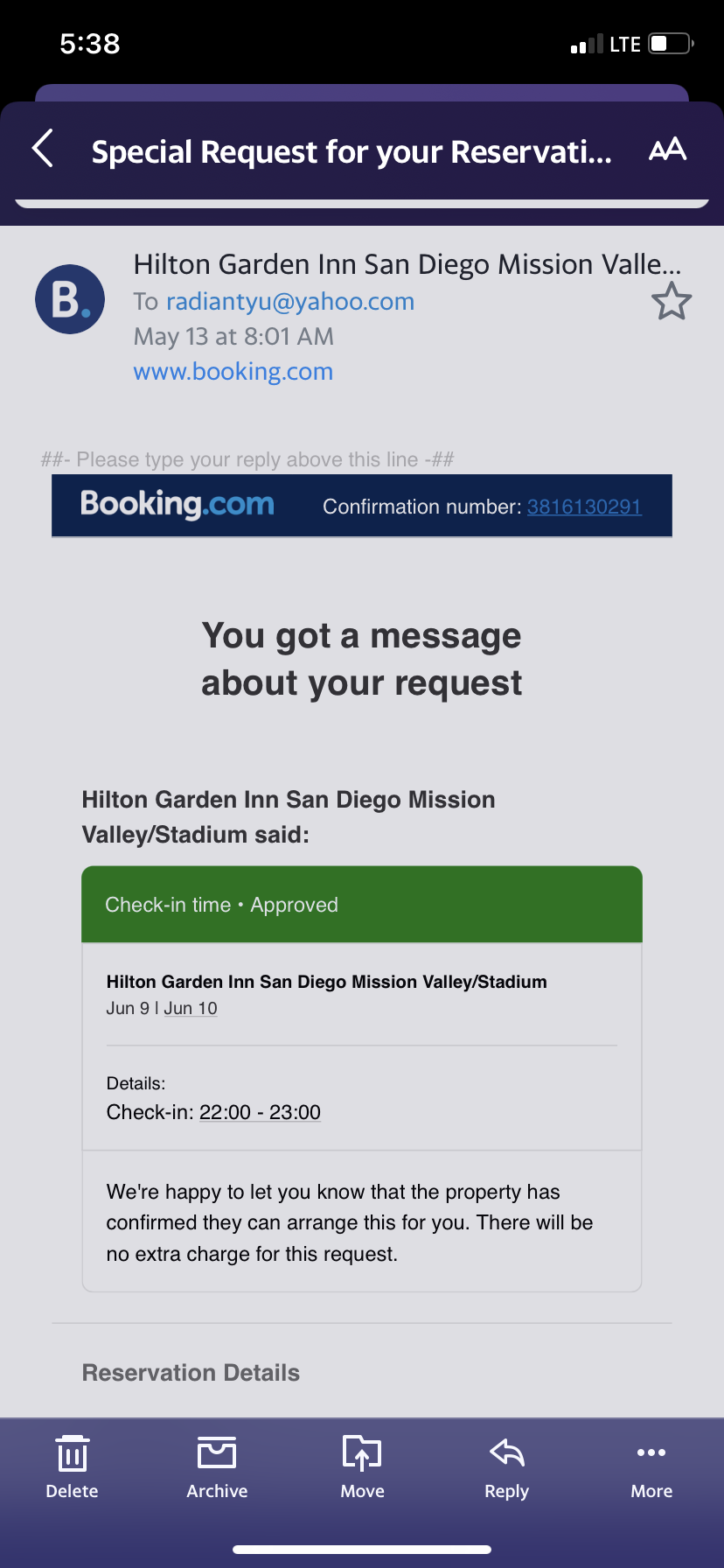Open confirmation number 3816130291 link
This screenshot has width=724, height=1568.
584,507
